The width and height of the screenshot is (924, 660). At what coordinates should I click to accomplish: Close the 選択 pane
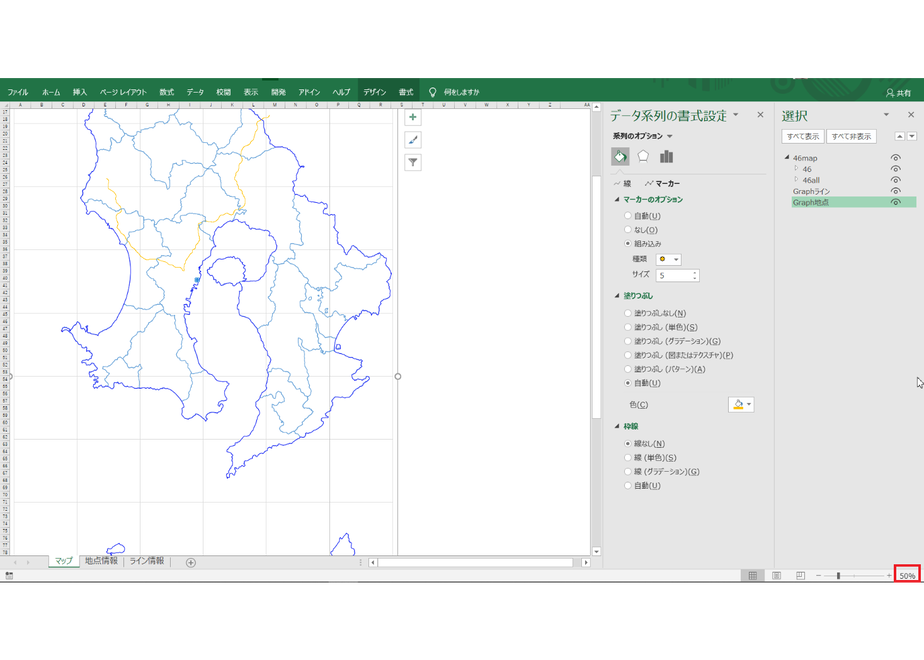pos(911,115)
